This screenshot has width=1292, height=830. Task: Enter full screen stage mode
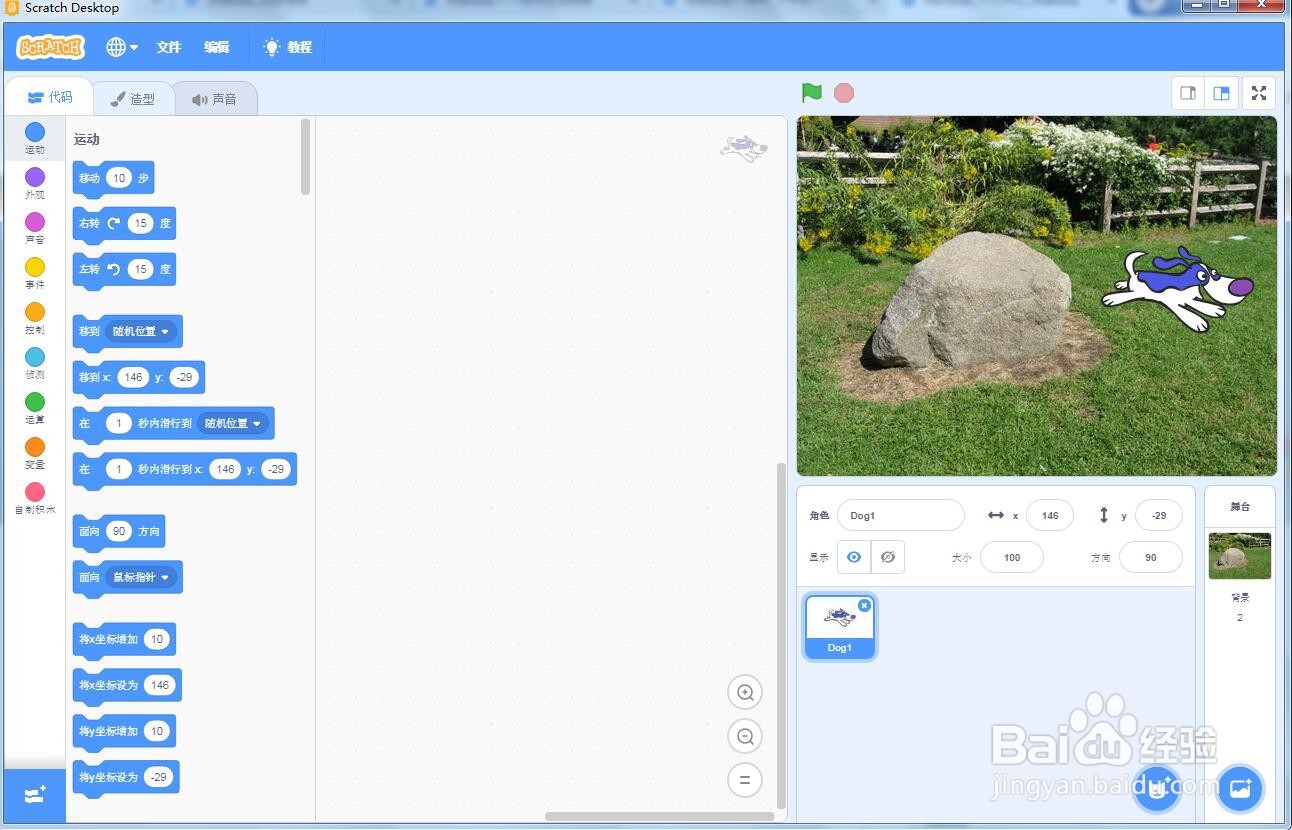tap(1259, 93)
